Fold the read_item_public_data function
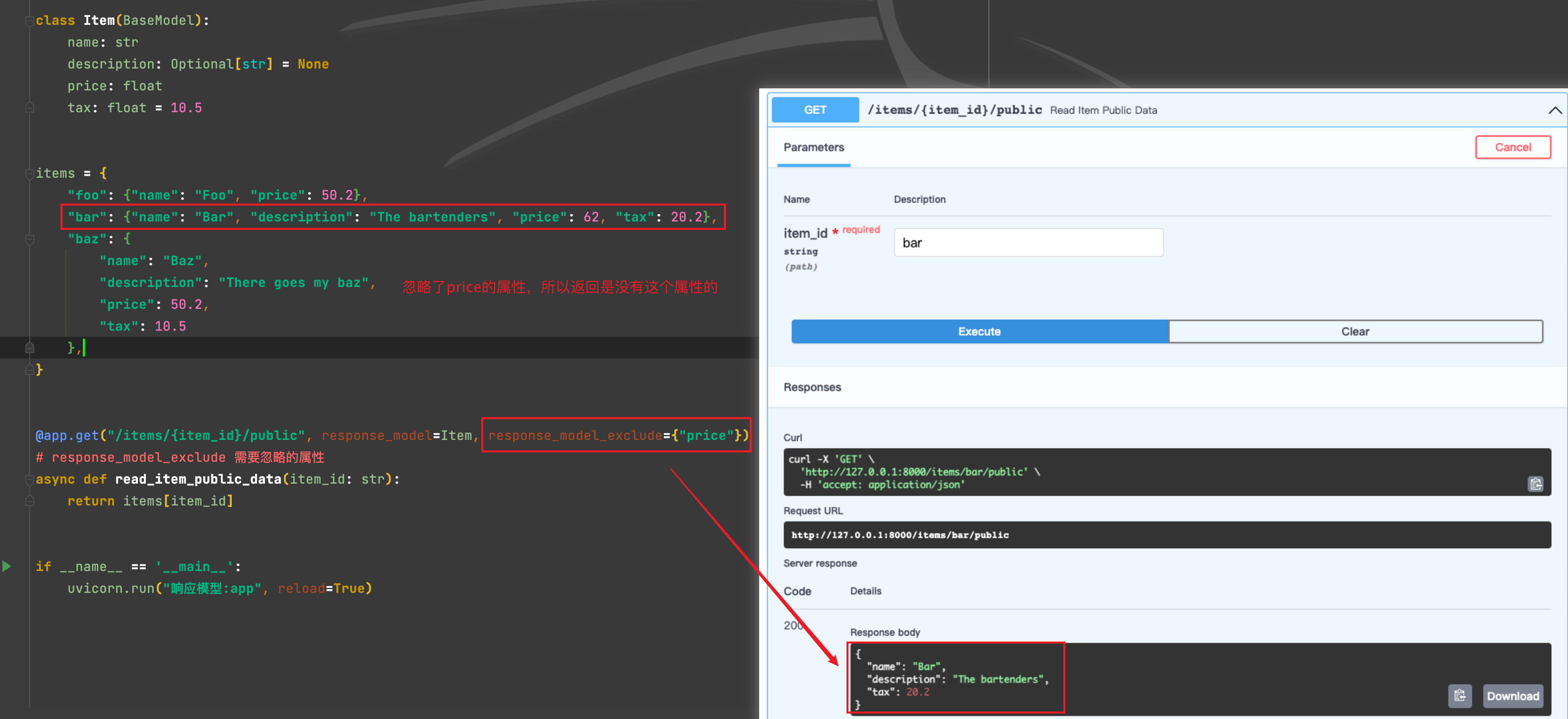Screen dimensions: 1568x719 [29, 480]
